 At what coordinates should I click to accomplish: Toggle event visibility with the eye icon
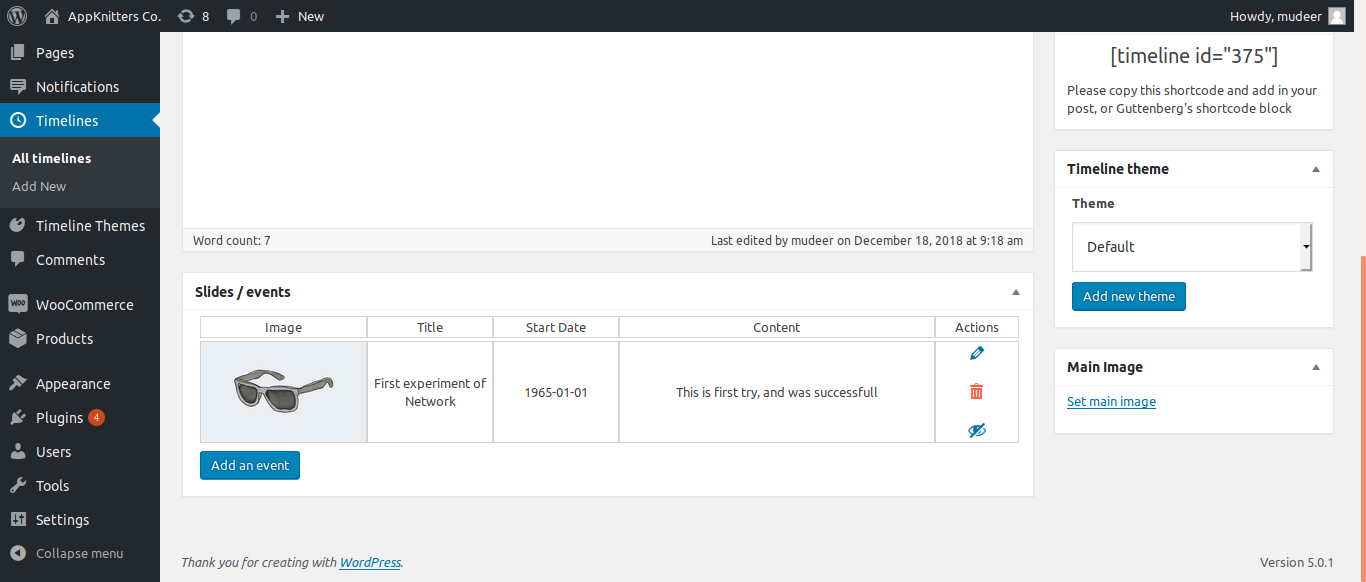[977, 430]
